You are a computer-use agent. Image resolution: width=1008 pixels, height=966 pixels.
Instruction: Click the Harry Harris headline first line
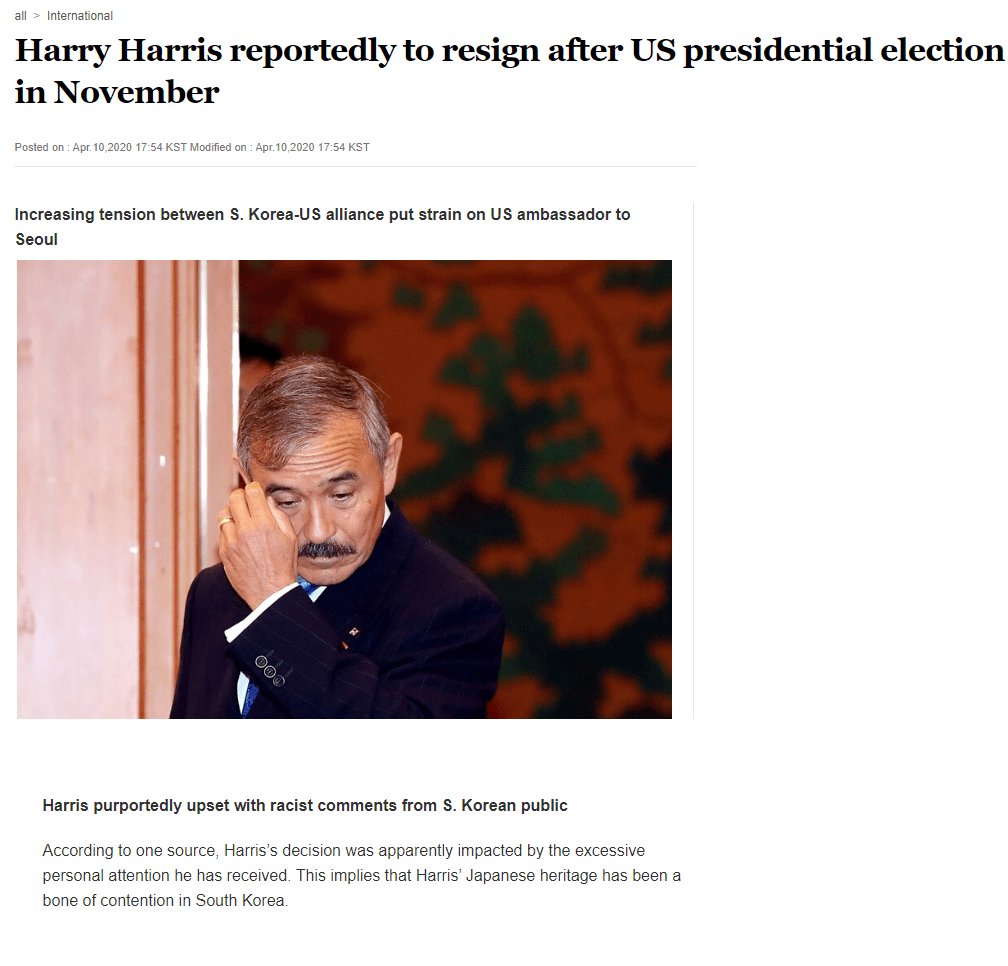click(509, 51)
